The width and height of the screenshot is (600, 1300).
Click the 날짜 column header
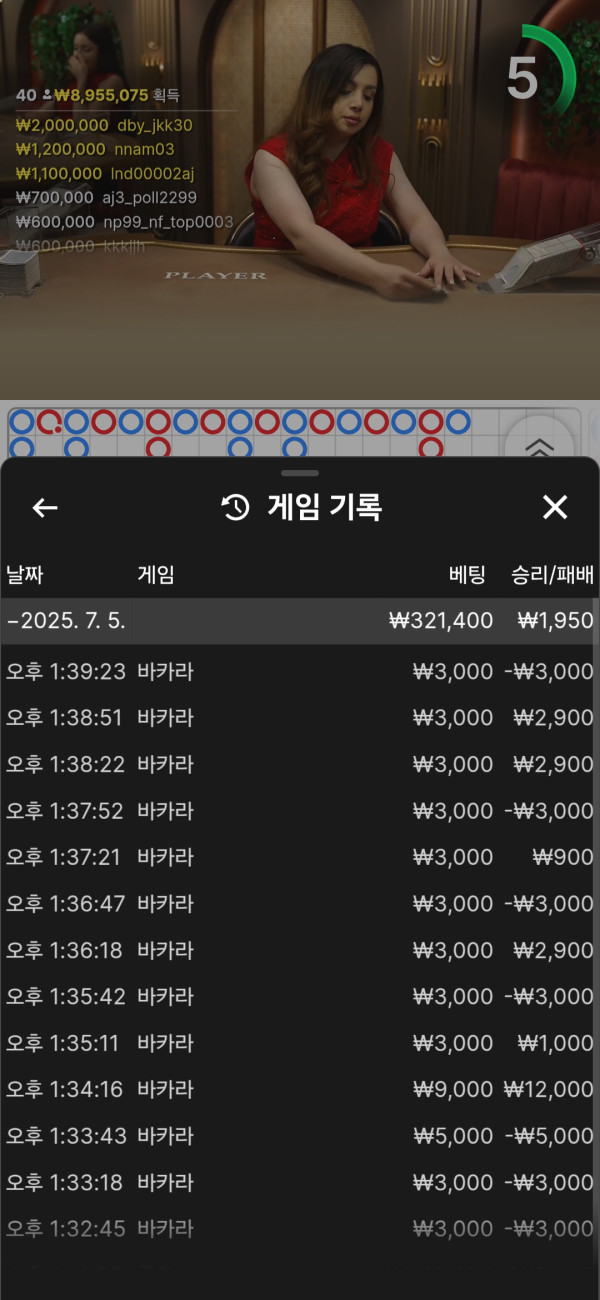click(25, 575)
